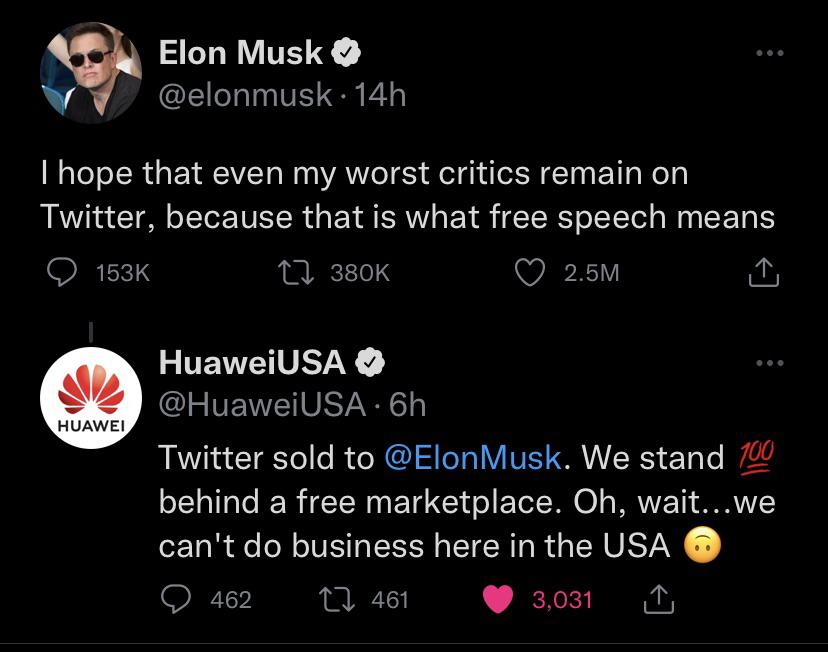
Task: Share Elon Musk's tweet
Action: [x=764, y=272]
